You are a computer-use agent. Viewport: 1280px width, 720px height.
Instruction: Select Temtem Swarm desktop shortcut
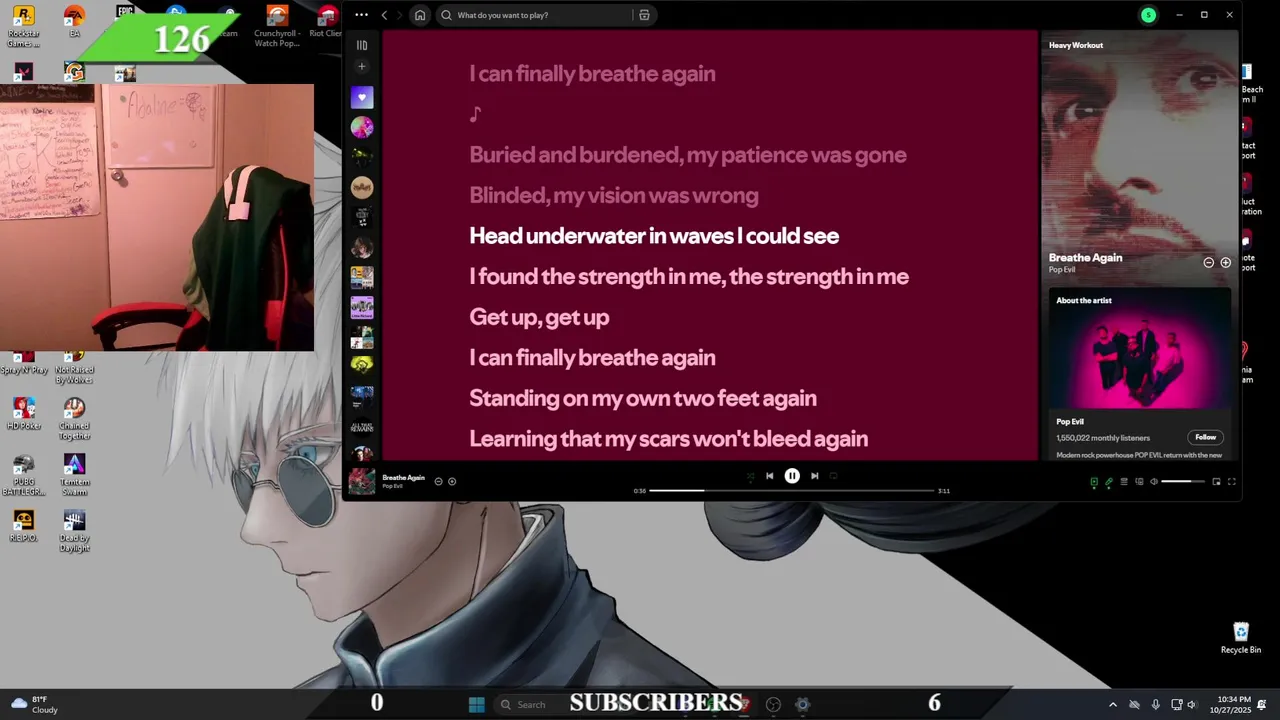click(x=74, y=475)
